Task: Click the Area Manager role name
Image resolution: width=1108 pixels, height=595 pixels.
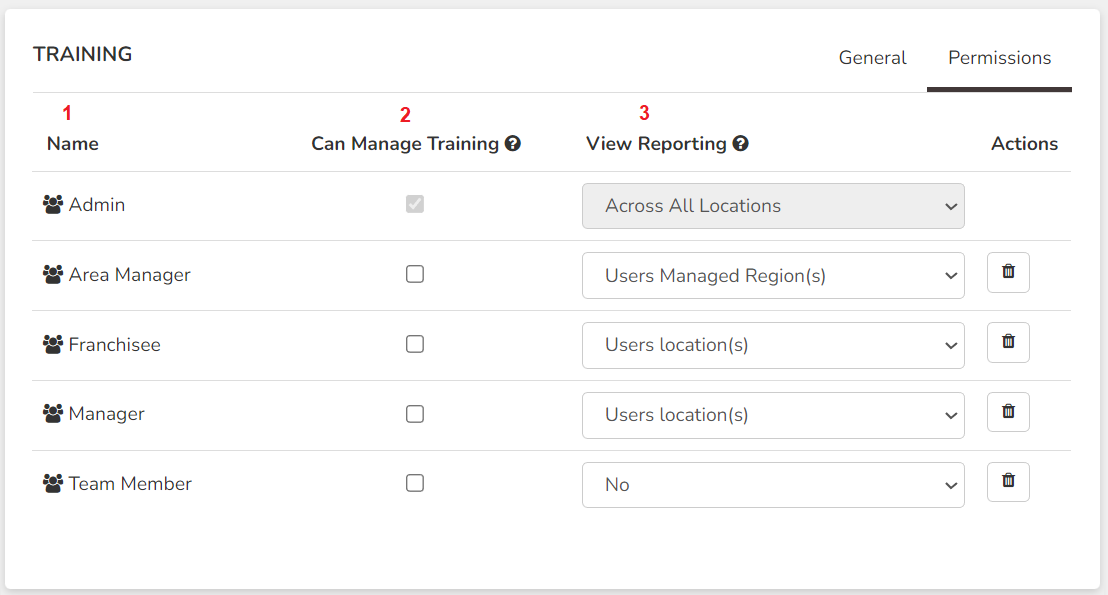Action: pyautogui.click(x=129, y=275)
